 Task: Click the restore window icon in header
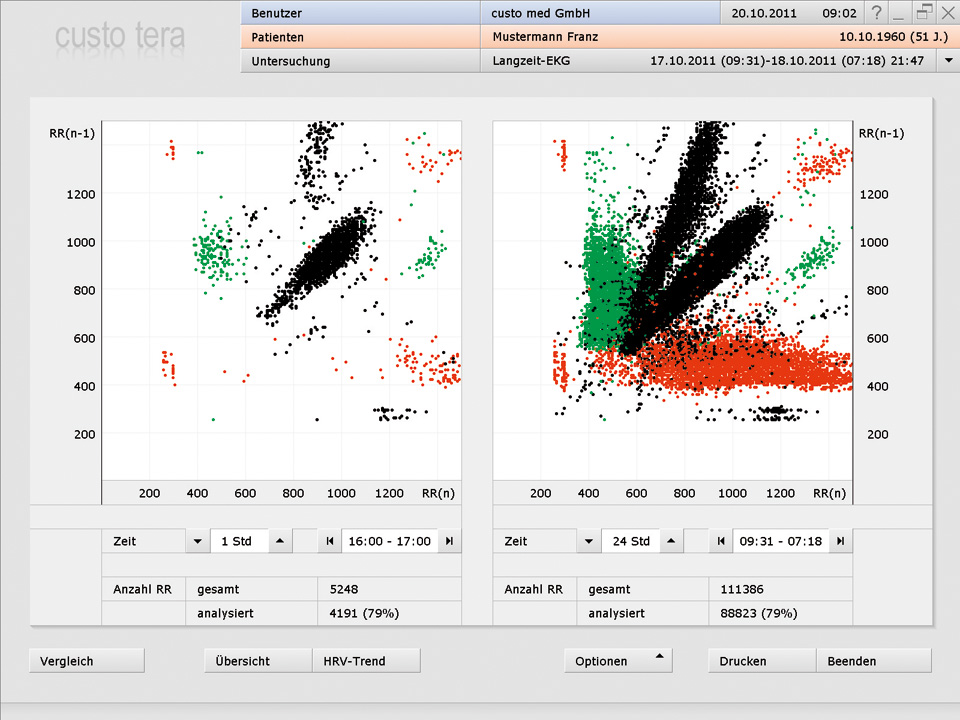pos(924,13)
